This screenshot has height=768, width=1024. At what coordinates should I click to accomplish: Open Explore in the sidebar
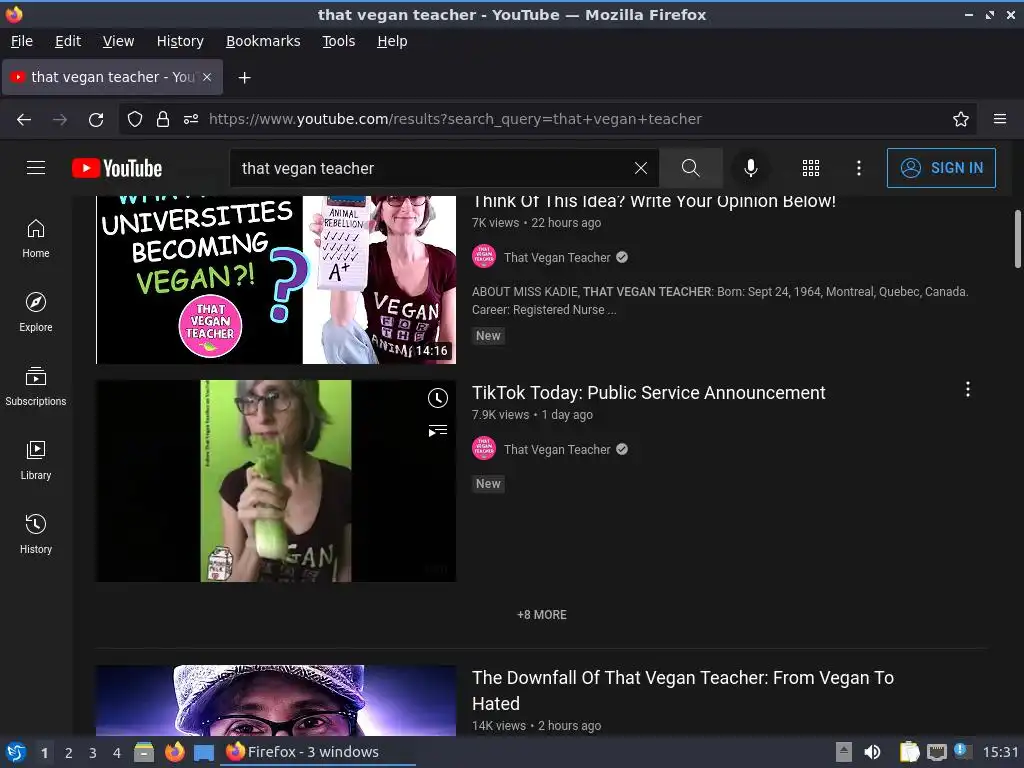click(36, 313)
